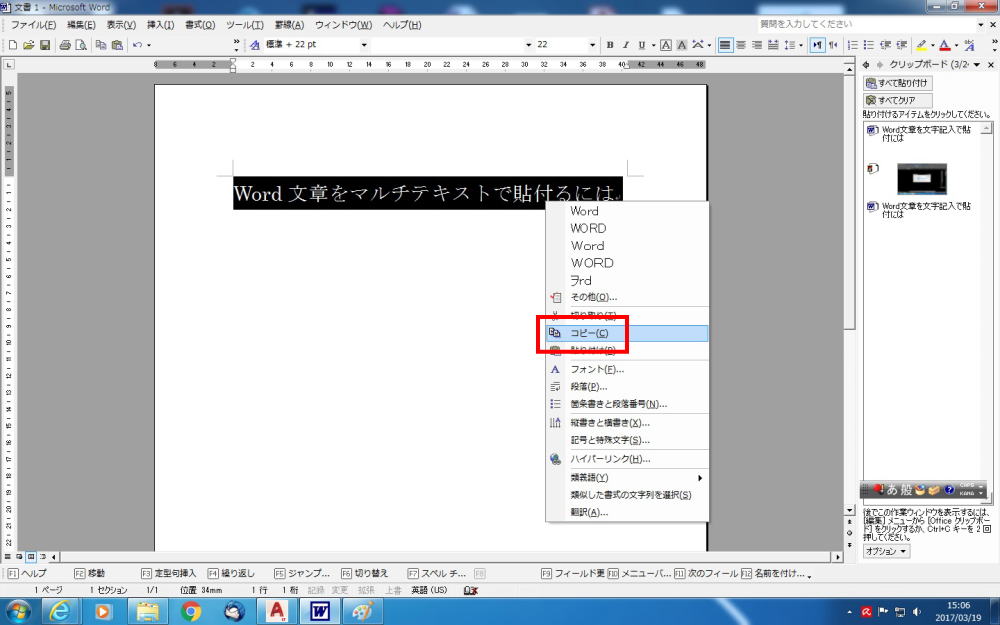Expand the style dropdown showing 標準 + 22 pt
Viewport: 1000px width, 625px height.
[364, 45]
